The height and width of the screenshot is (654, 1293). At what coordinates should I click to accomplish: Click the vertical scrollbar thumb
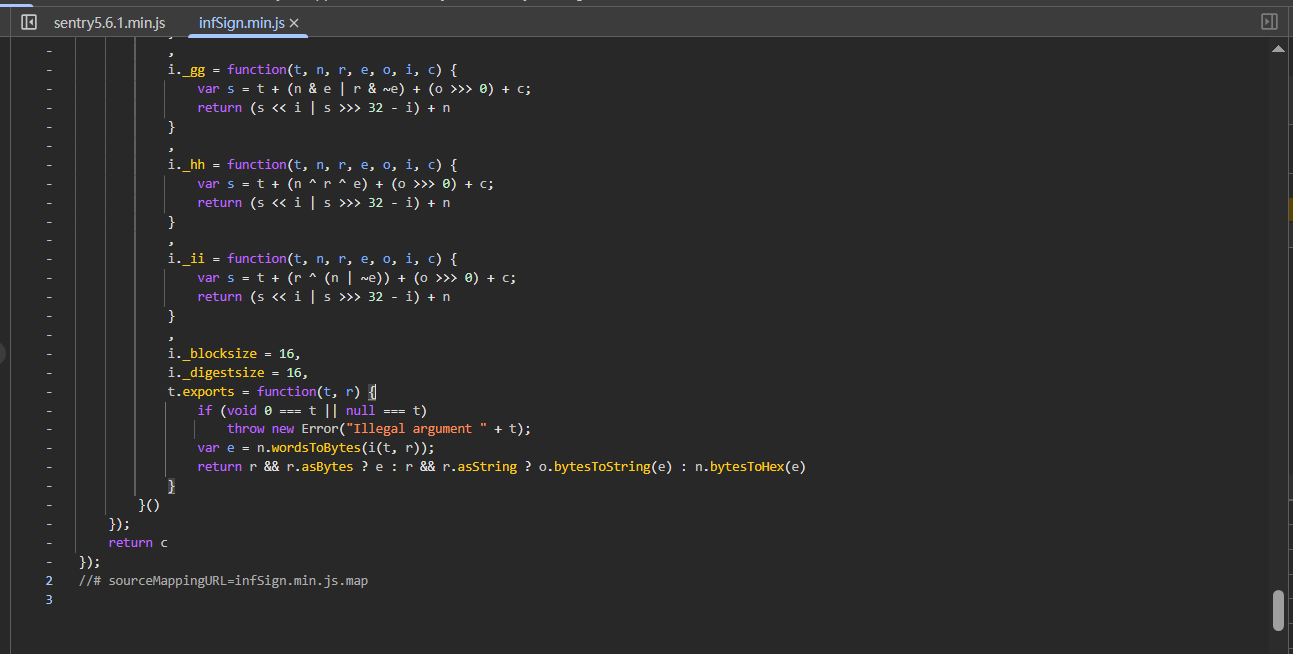click(x=1277, y=610)
